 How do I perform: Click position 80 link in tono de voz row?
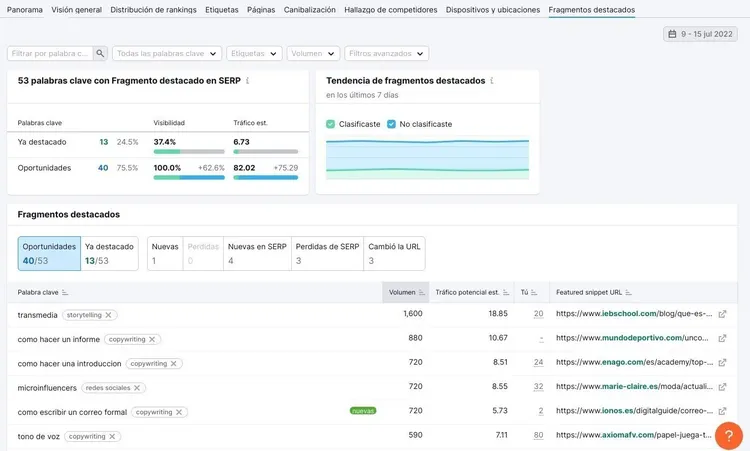pyautogui.click(x=539, y=435)
